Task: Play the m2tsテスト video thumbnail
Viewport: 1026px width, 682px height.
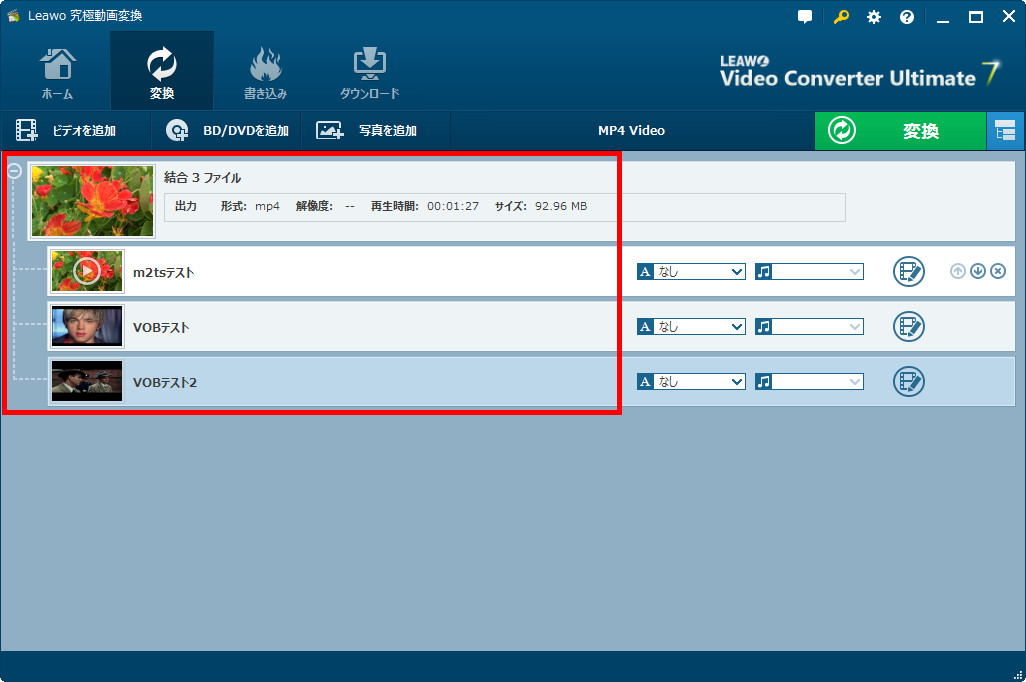Action: 87,271
